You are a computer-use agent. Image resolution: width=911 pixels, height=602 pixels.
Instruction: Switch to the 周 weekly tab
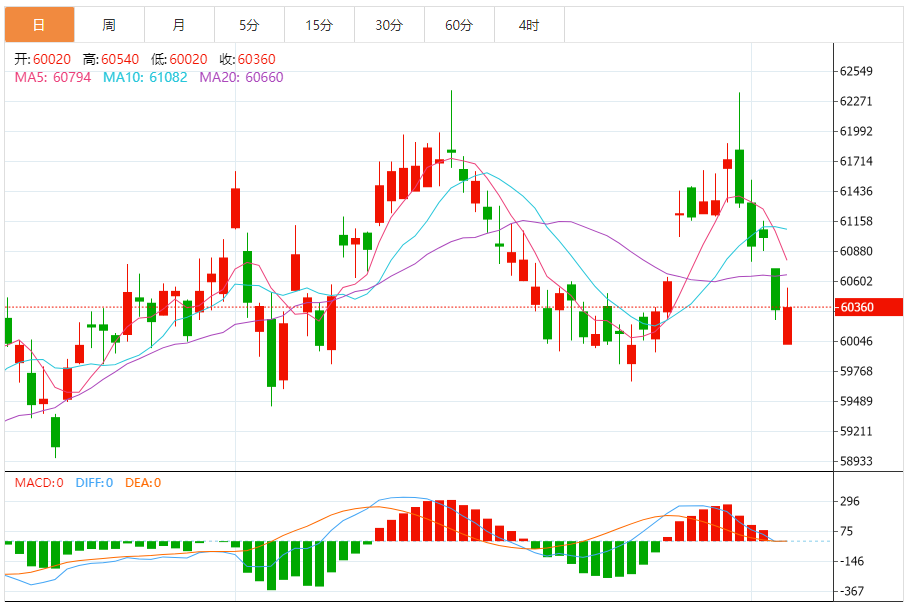[x=109, y=25]
